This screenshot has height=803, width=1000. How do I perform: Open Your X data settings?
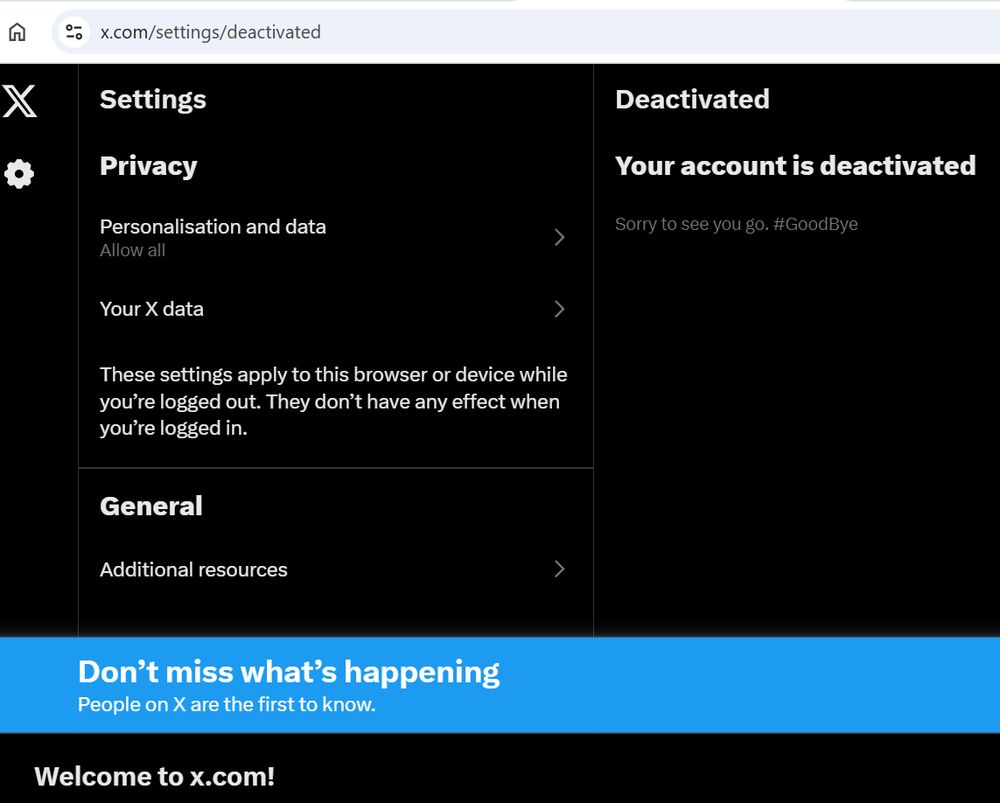[x=335, y=309]
